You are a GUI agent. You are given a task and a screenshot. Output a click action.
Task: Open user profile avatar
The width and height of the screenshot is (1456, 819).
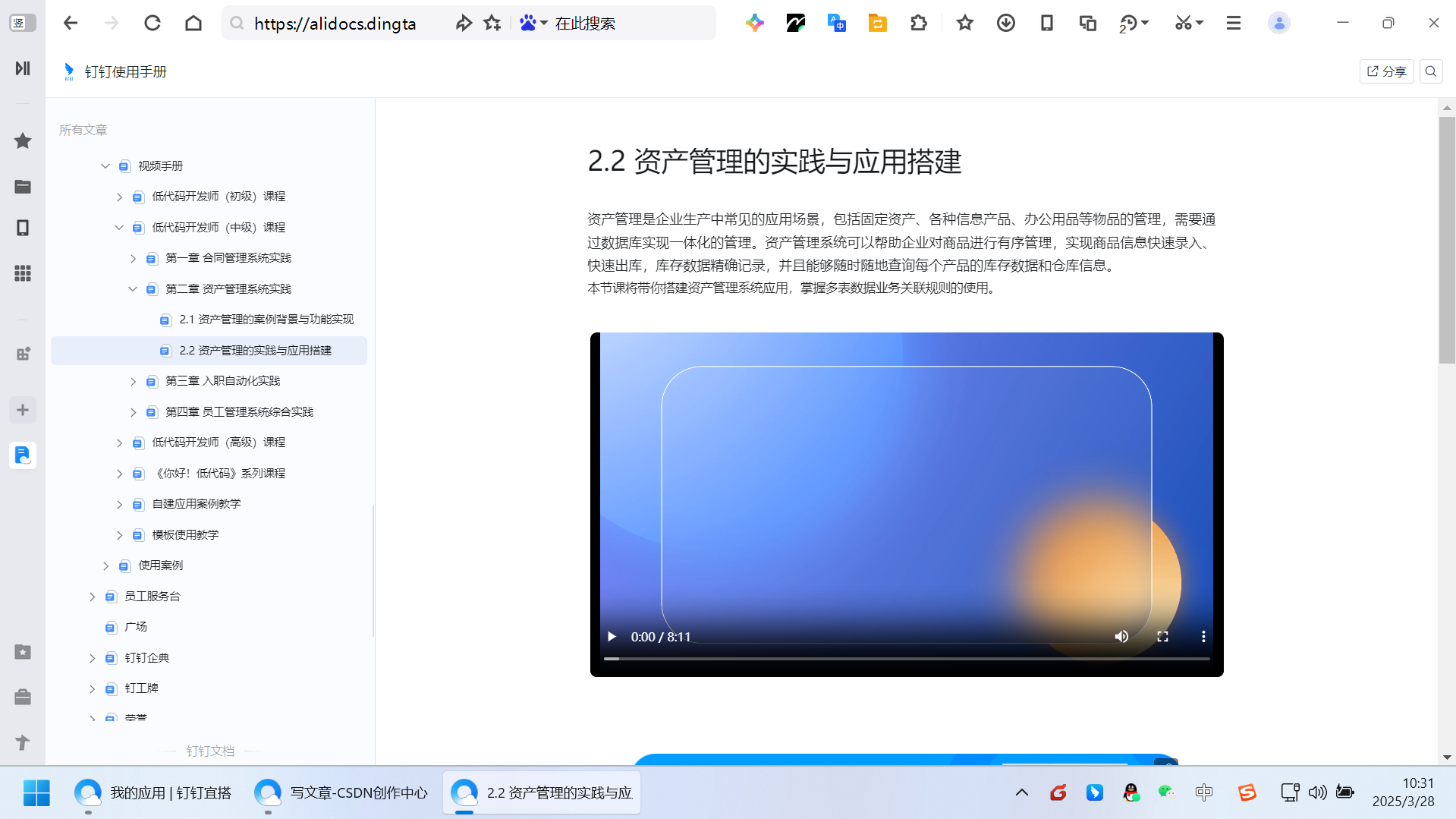coord(1279,23)
